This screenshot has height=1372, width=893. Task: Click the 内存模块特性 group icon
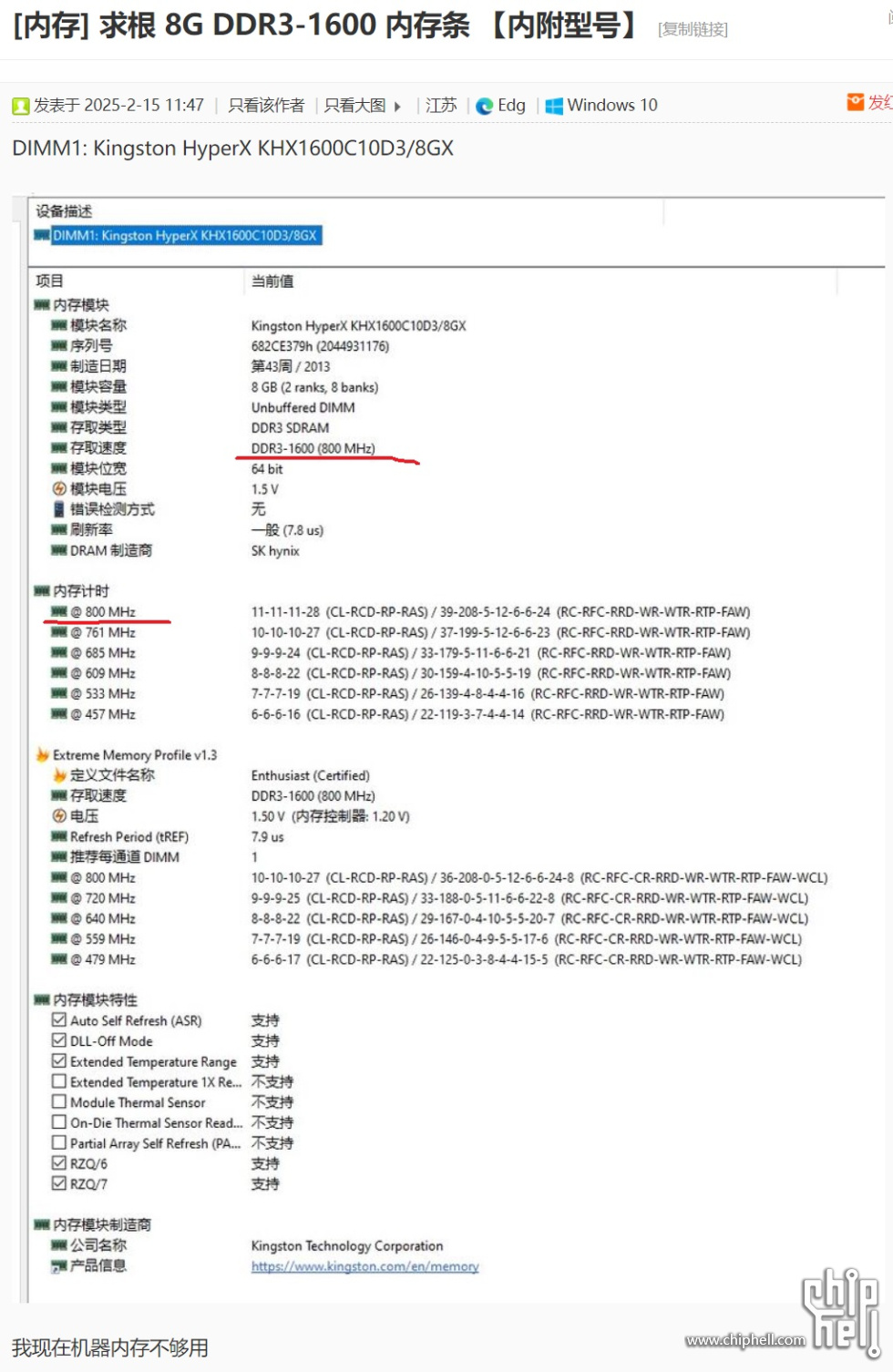coord(42,1000)
